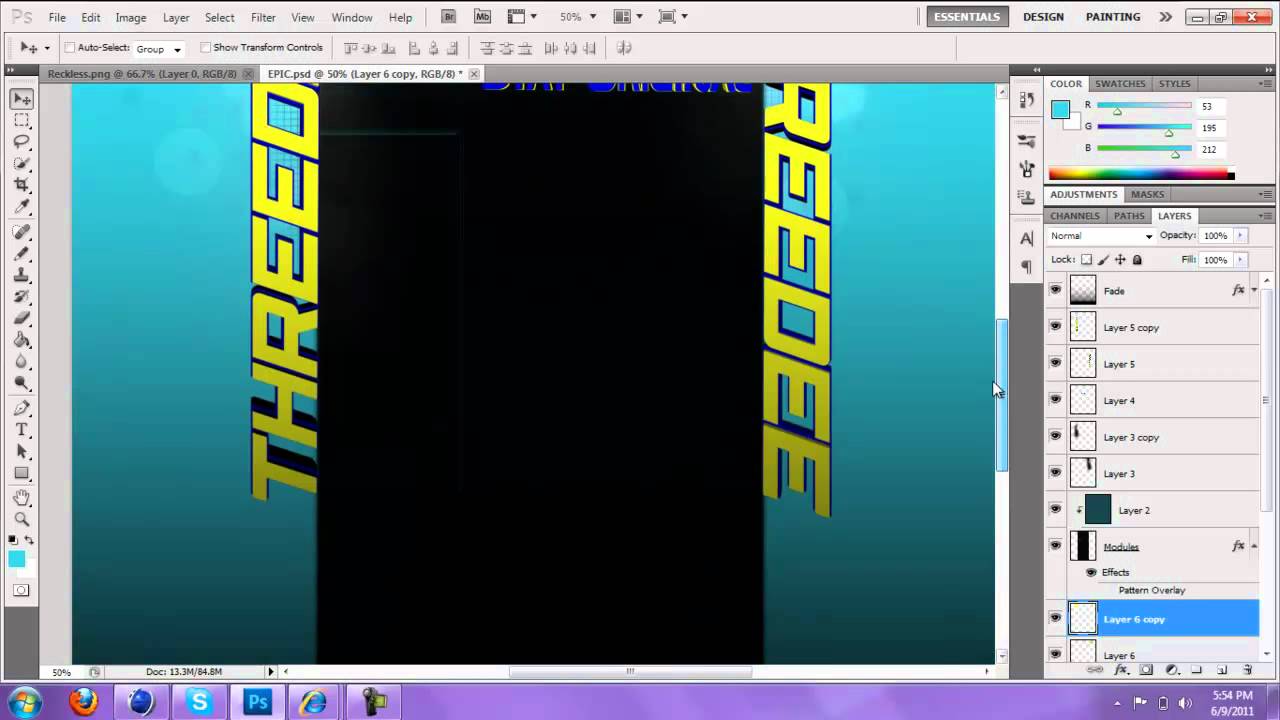The width and height of the screenshot is (1280, 720).
Task: Select the Brush tool
Action: click(x=22, y=254)
